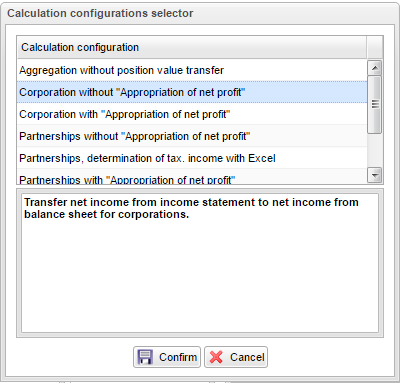Click the empty header cell above the scrollbar
This screenshot has height=383, width=400.
point(375,47)
